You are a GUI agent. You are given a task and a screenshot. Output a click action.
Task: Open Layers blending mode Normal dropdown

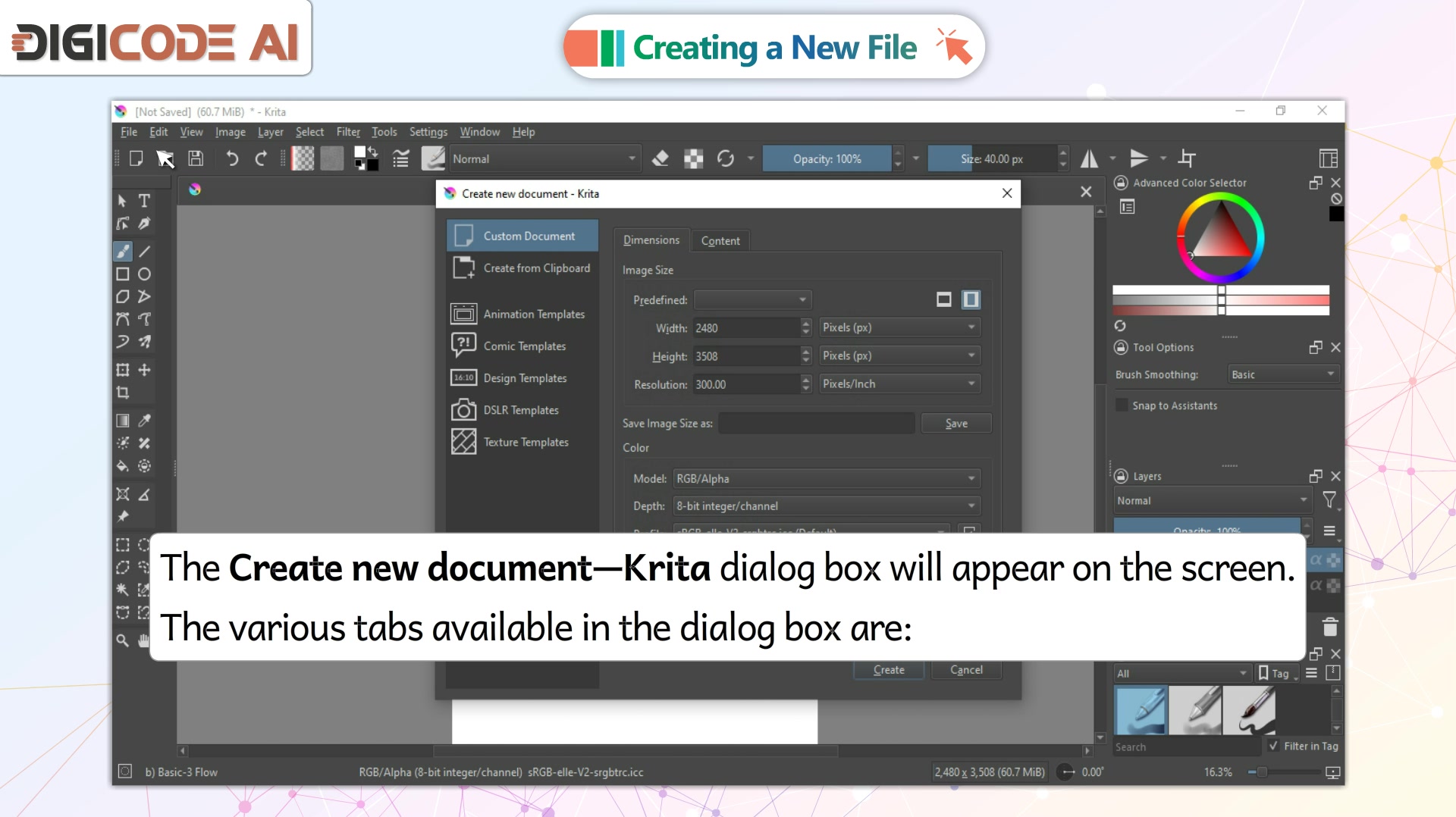pos(1212,500)
